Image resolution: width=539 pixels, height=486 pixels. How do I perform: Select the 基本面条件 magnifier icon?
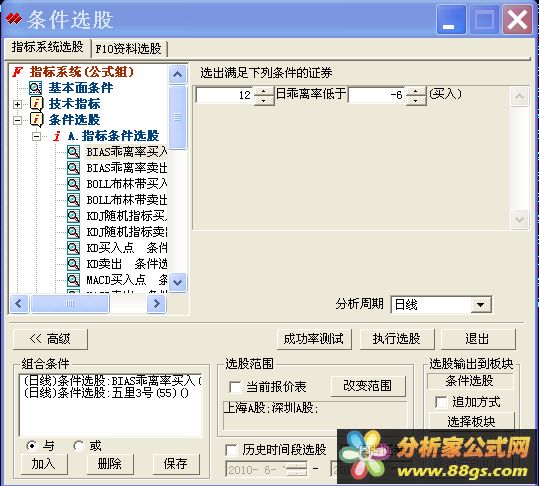click(x=35, y=88)
